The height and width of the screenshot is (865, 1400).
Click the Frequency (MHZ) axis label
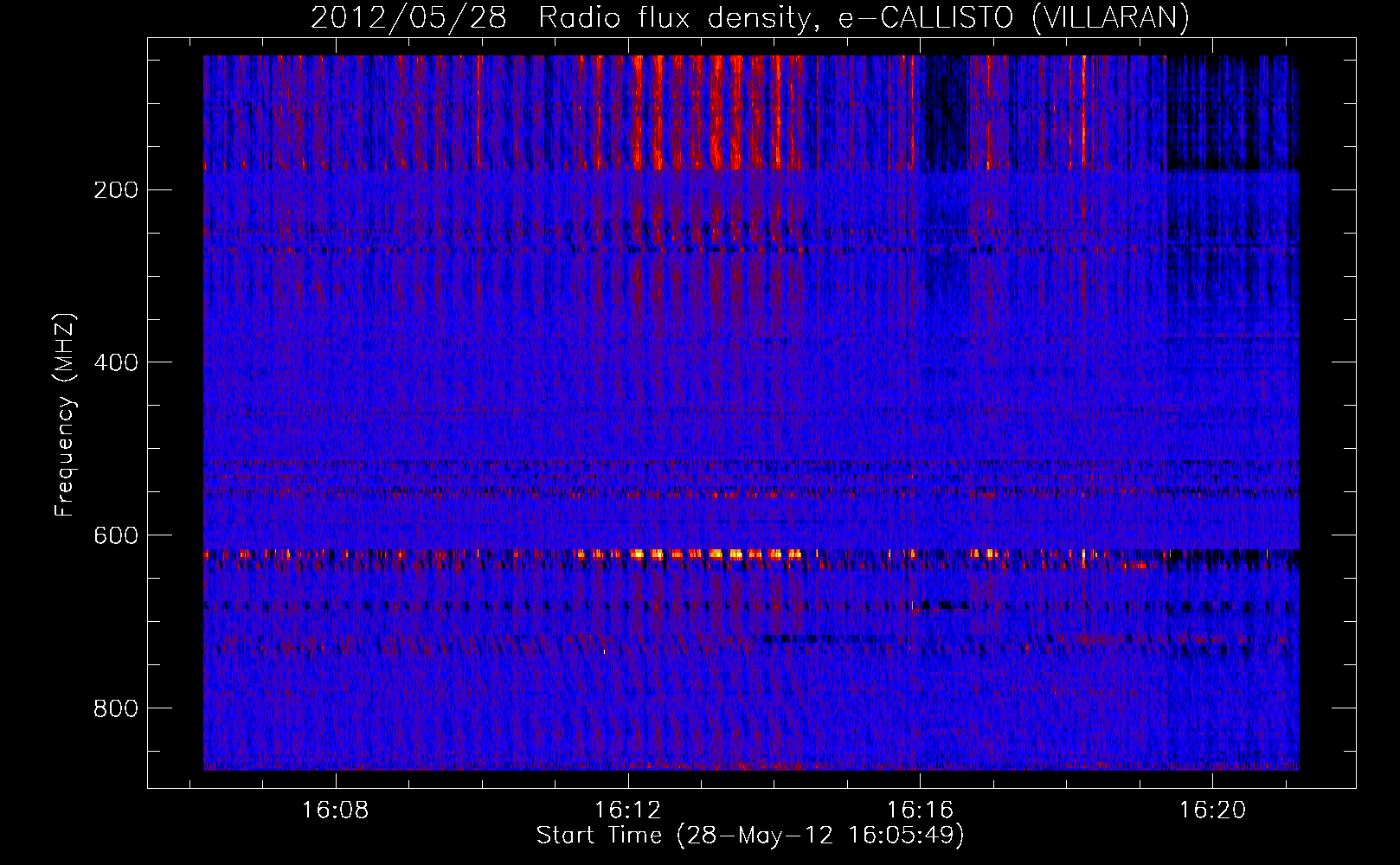[64, 415]
